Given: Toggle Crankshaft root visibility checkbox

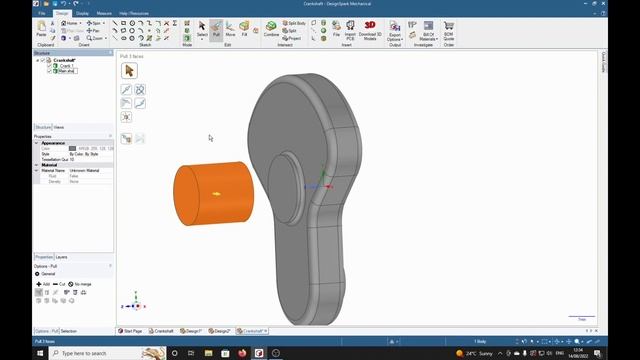Looking at the screenshot, I should 43,60.
